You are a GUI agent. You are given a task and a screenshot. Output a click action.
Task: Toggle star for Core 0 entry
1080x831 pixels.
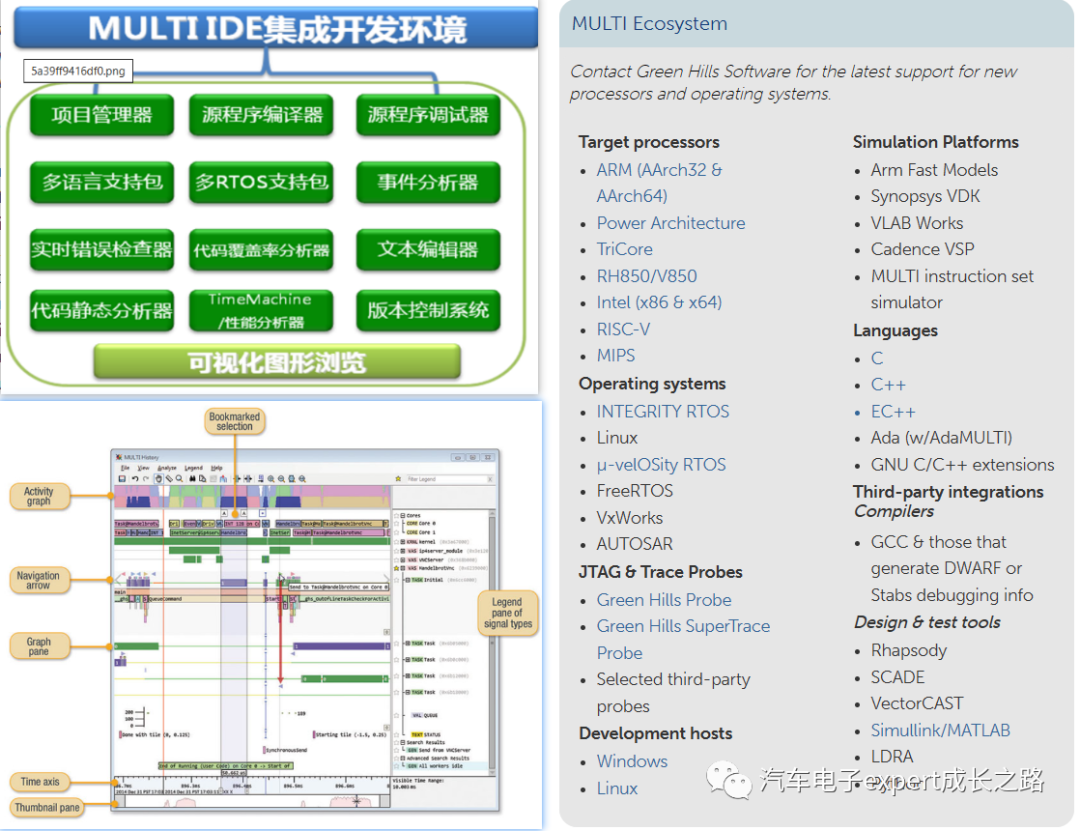397,523
